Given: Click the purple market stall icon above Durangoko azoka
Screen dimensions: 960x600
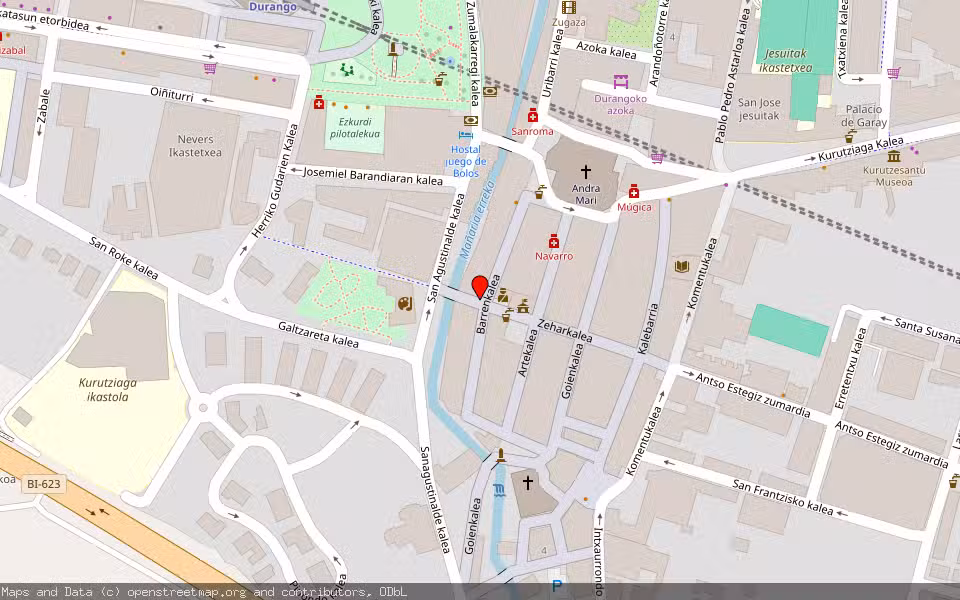Looking at the screenshot, I should click(x=619, y=83).
